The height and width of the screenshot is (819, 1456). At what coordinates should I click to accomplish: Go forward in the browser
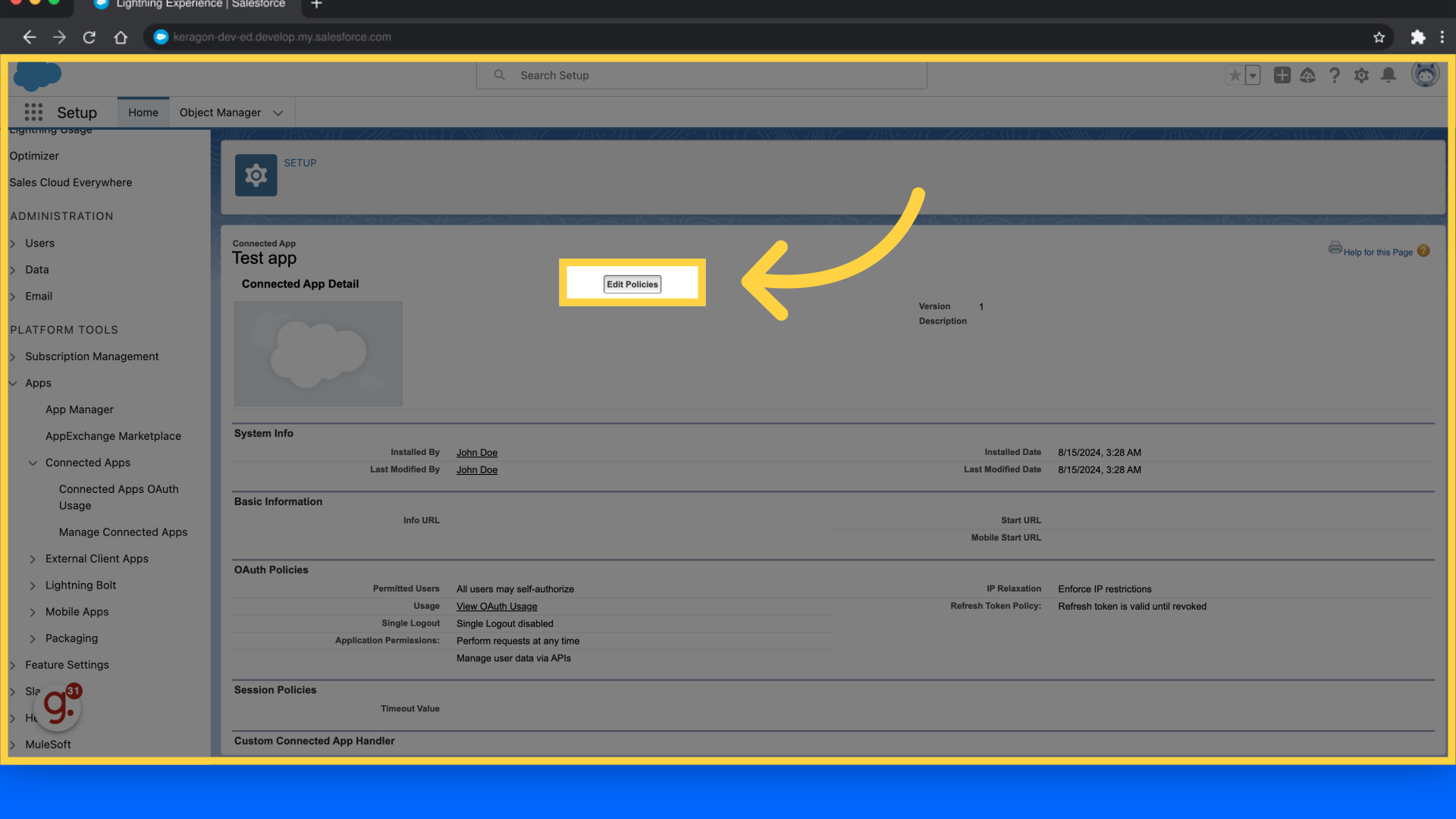[x=59, y=37]
